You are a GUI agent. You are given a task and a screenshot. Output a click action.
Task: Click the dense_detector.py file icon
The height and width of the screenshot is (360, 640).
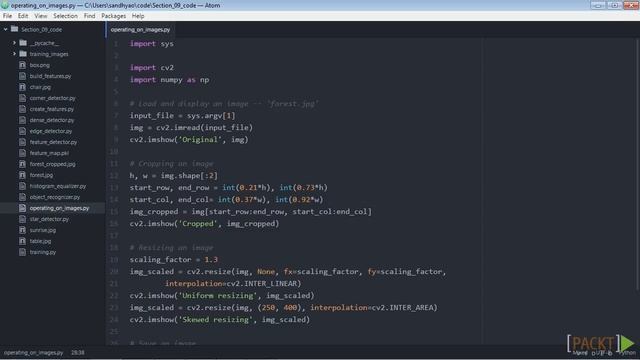[x=22, y=120]
